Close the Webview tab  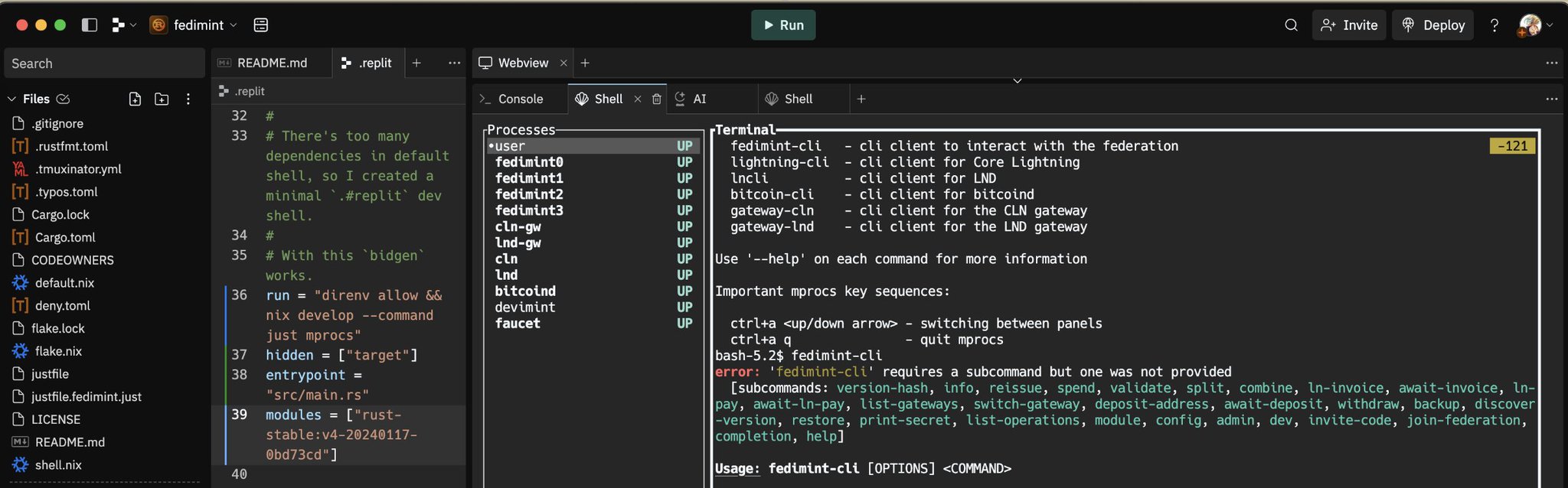coord(563,63)
